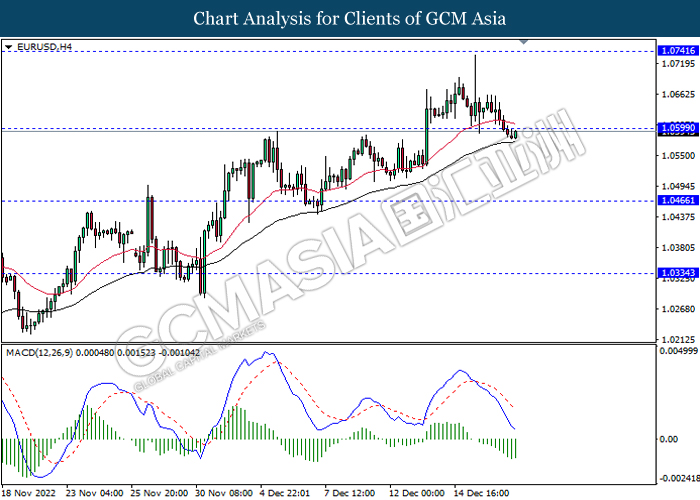Click the 1.07195 price axis value
Image resolution: width=700 pixels, height=500 pixels.
[x=678, y=63]
